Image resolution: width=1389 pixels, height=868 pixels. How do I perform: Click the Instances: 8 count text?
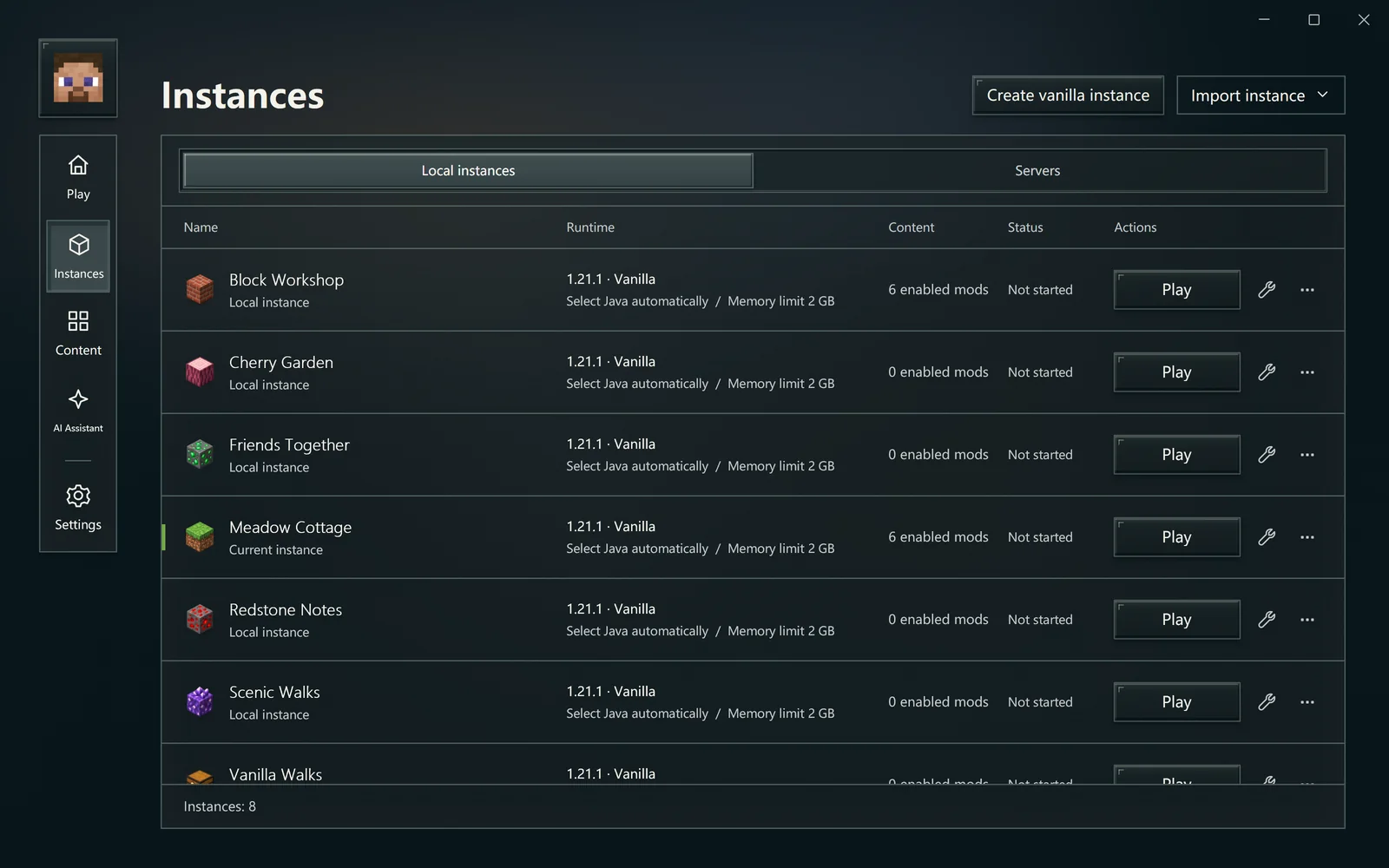(220, 806)
